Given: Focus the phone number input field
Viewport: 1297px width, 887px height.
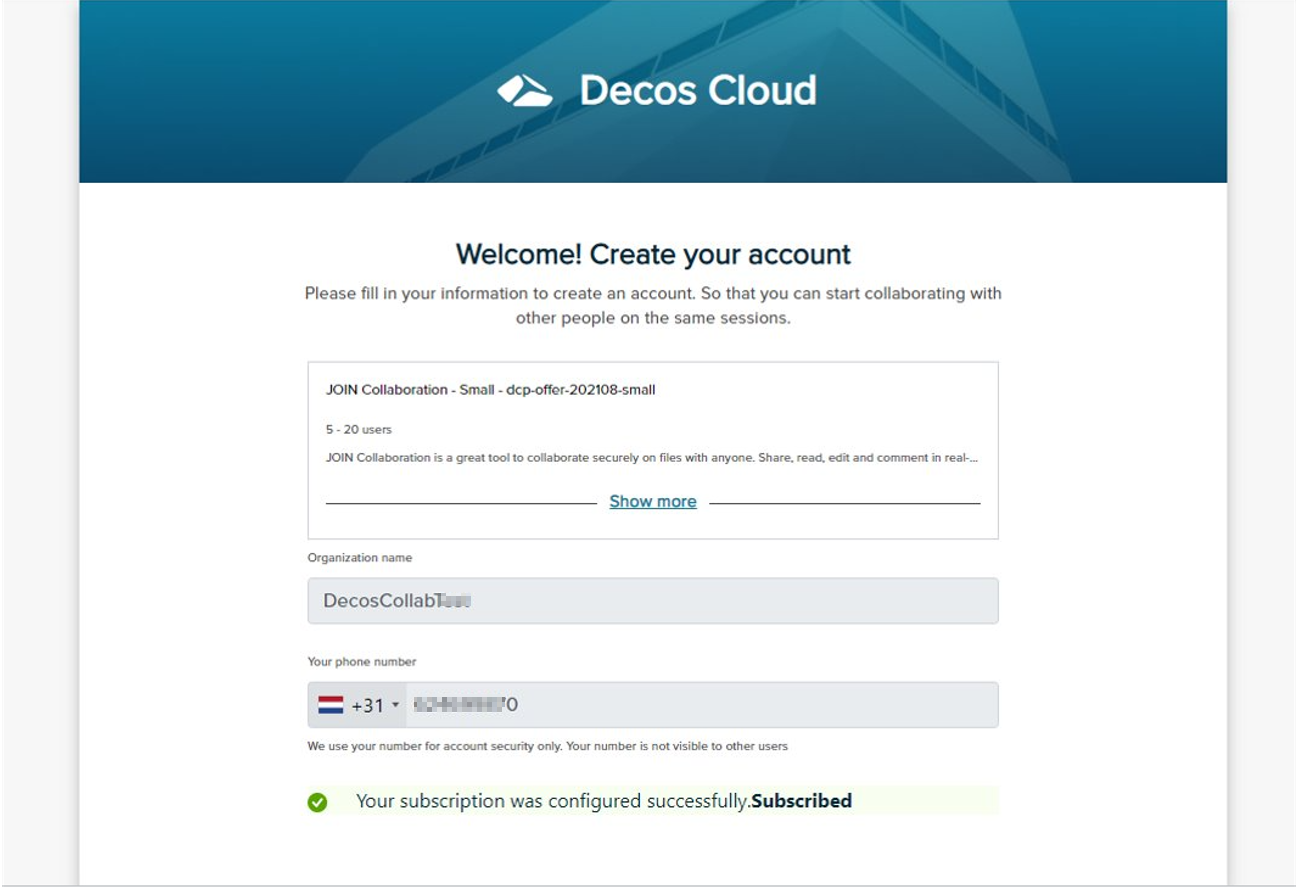Looking at the screenshot, I should [x=702, y=705].
